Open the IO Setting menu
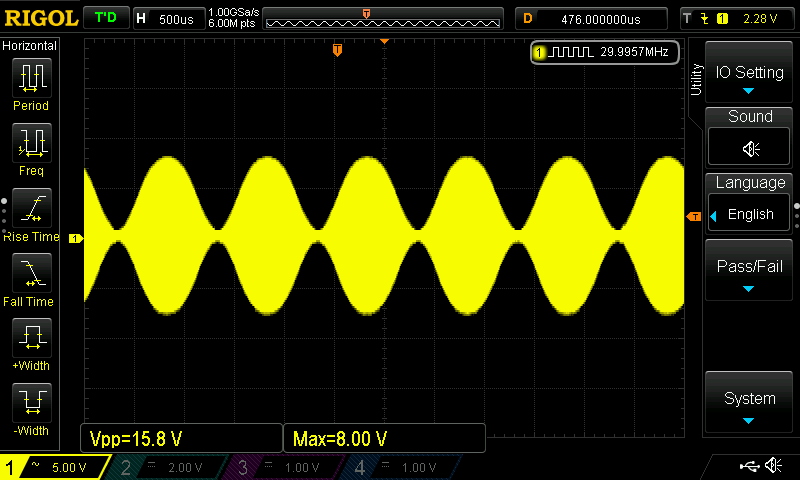800x480 pixels. click(x=749, y=72)
